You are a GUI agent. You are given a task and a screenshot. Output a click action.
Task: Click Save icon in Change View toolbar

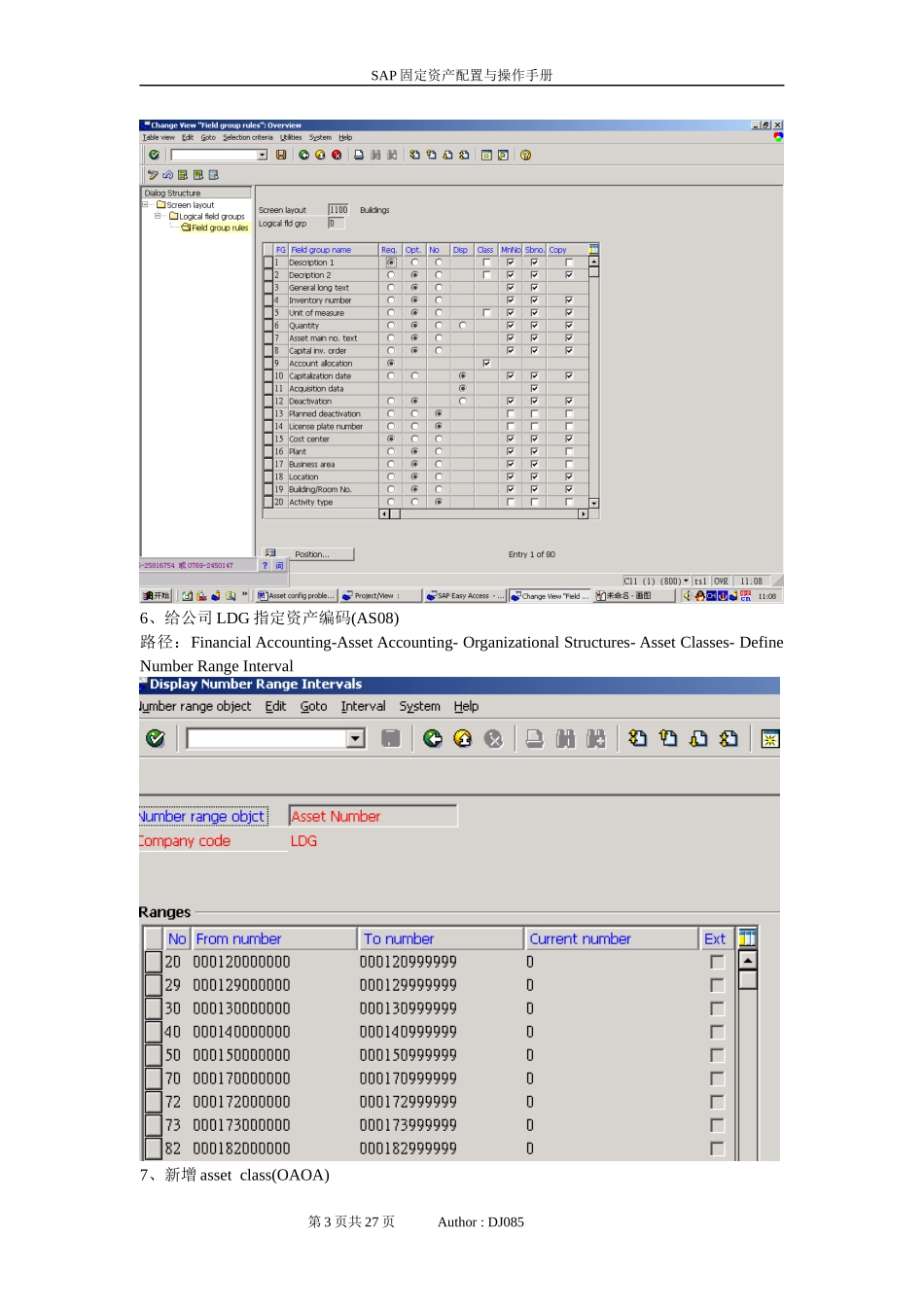point(281,155)
